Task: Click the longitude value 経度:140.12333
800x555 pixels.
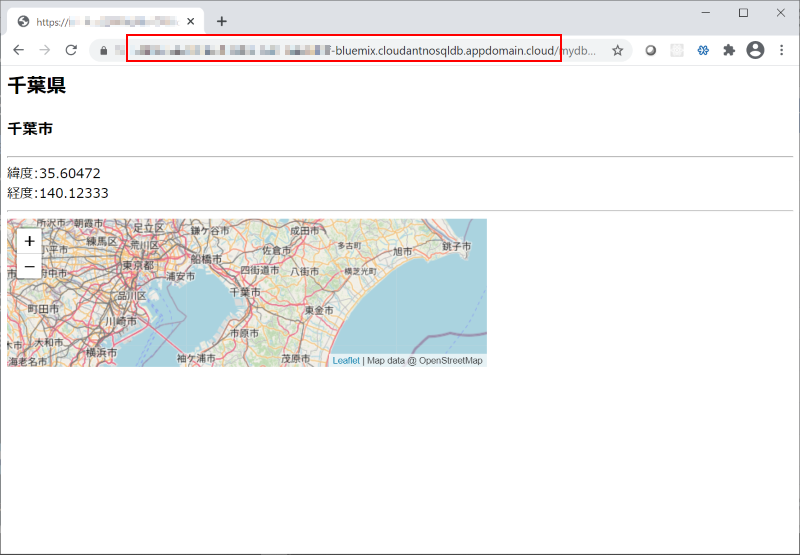Action: pos(58,193)
